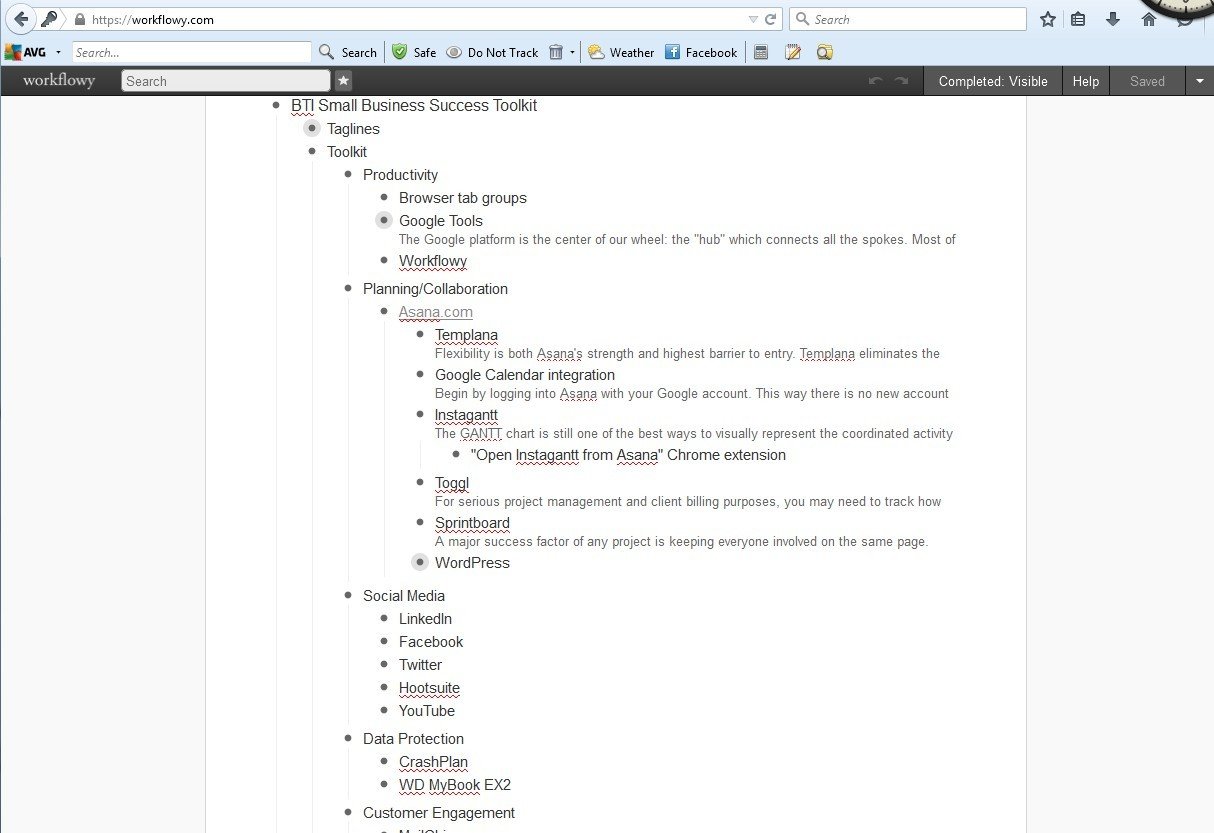Open the Asana.com link
The image size is (1214, 833).
pyautogui.click(x=436, y=312)
